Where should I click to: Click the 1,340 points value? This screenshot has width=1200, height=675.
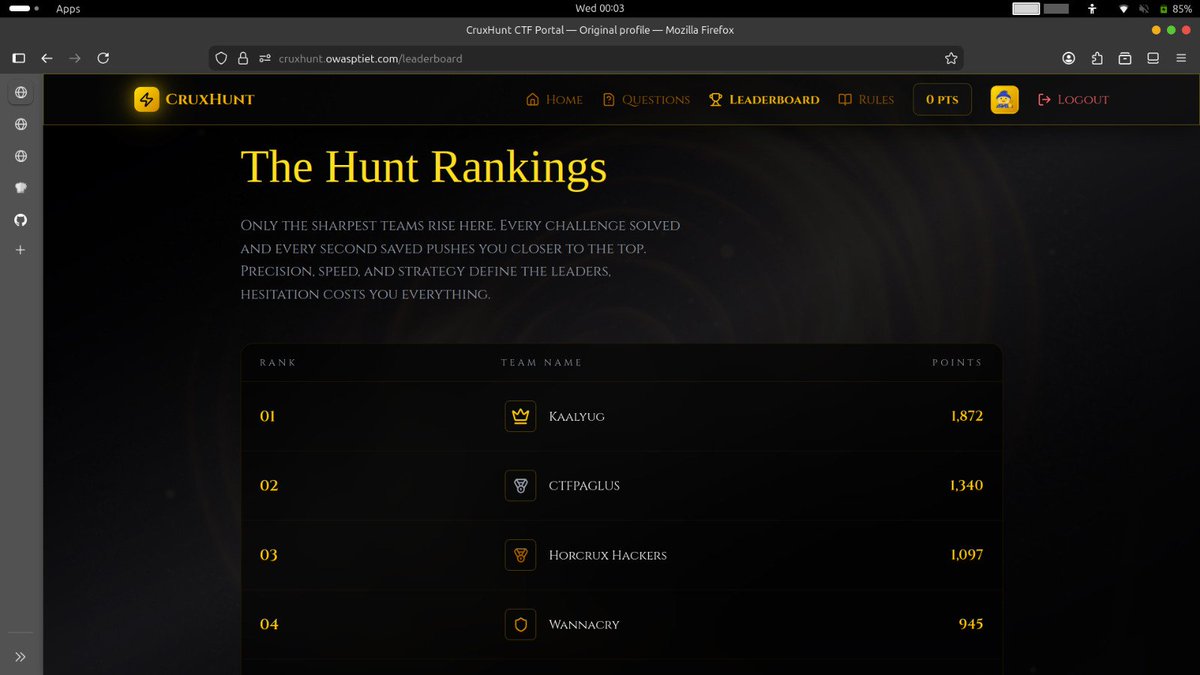[966, 485]
